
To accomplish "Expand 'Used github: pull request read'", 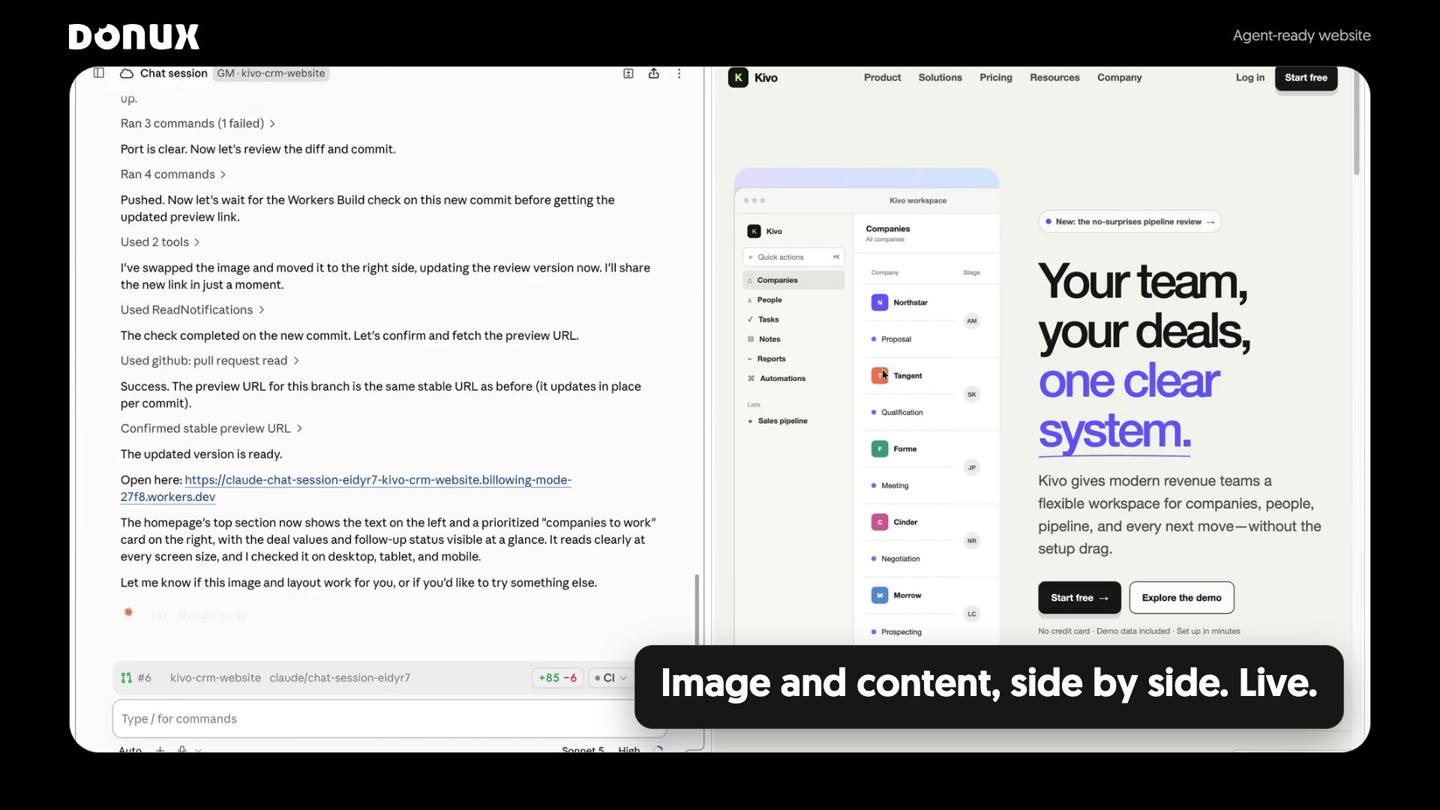I will [x=210, y=361].
